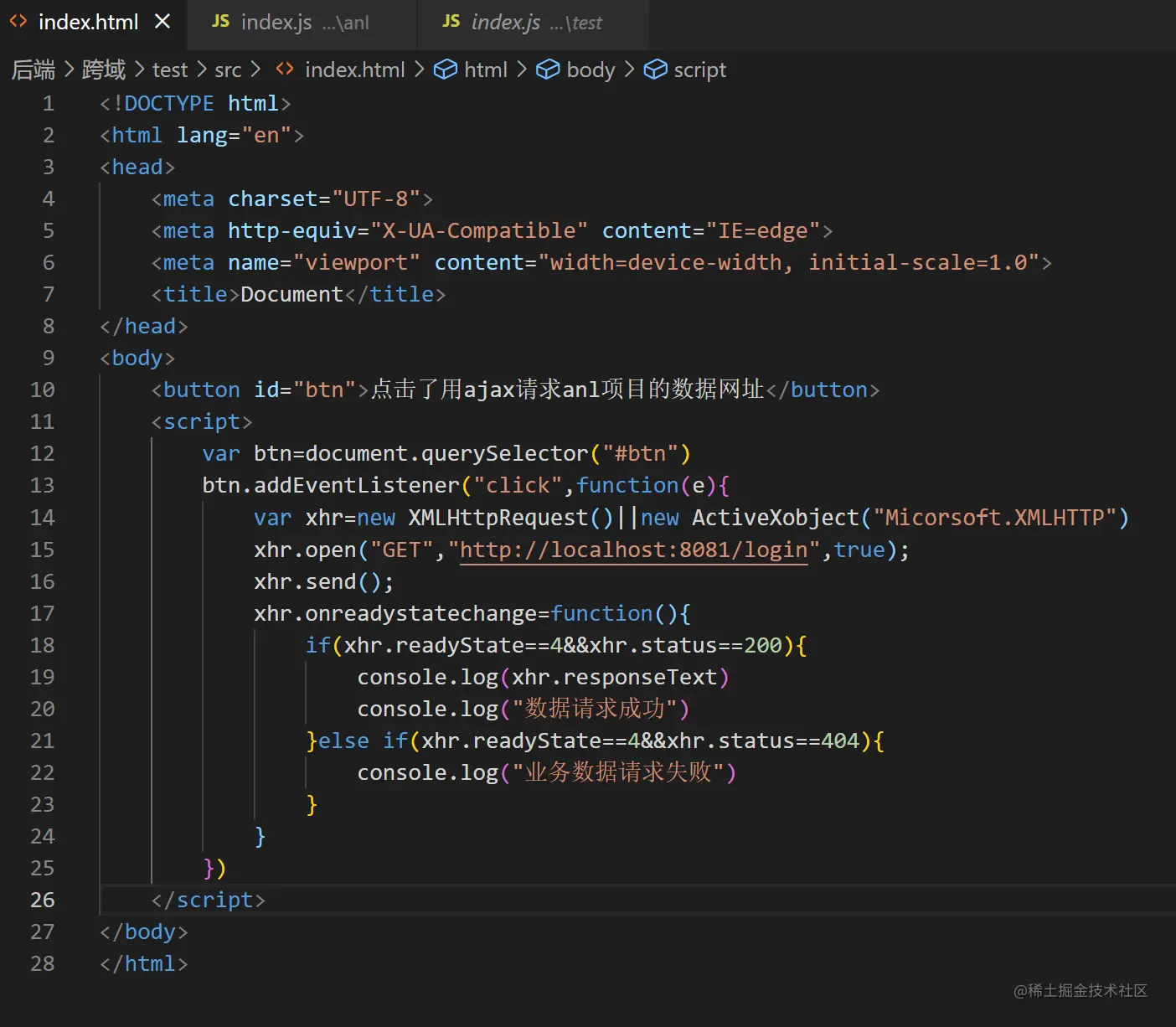Click the highlighted line number 26
The image size is (1176, 1027).
[42, 900]
